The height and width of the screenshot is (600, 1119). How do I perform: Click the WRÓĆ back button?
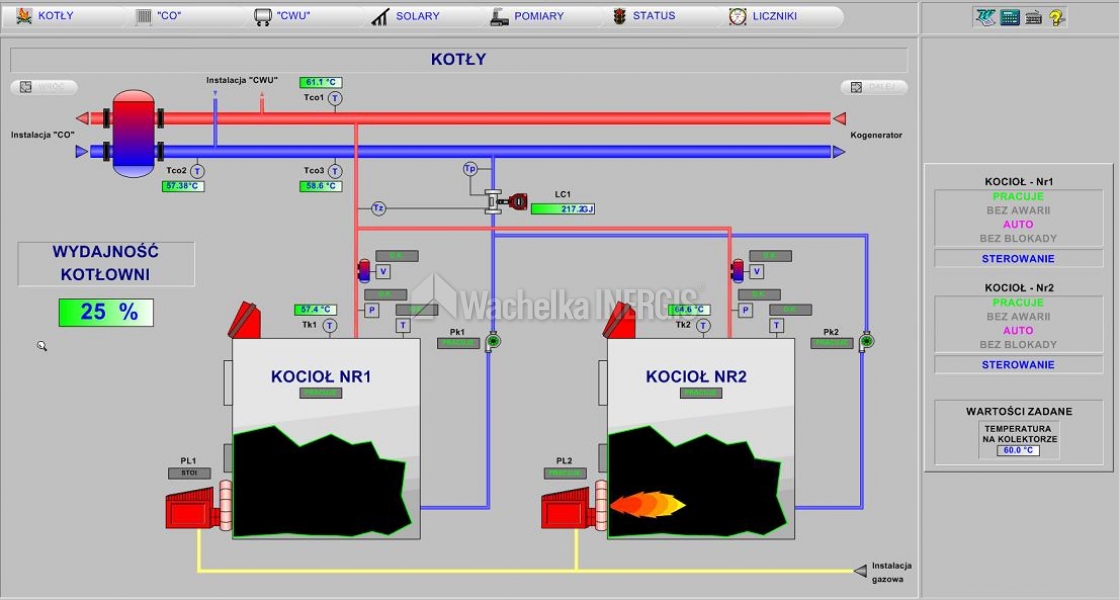click(x=44, y=87)
